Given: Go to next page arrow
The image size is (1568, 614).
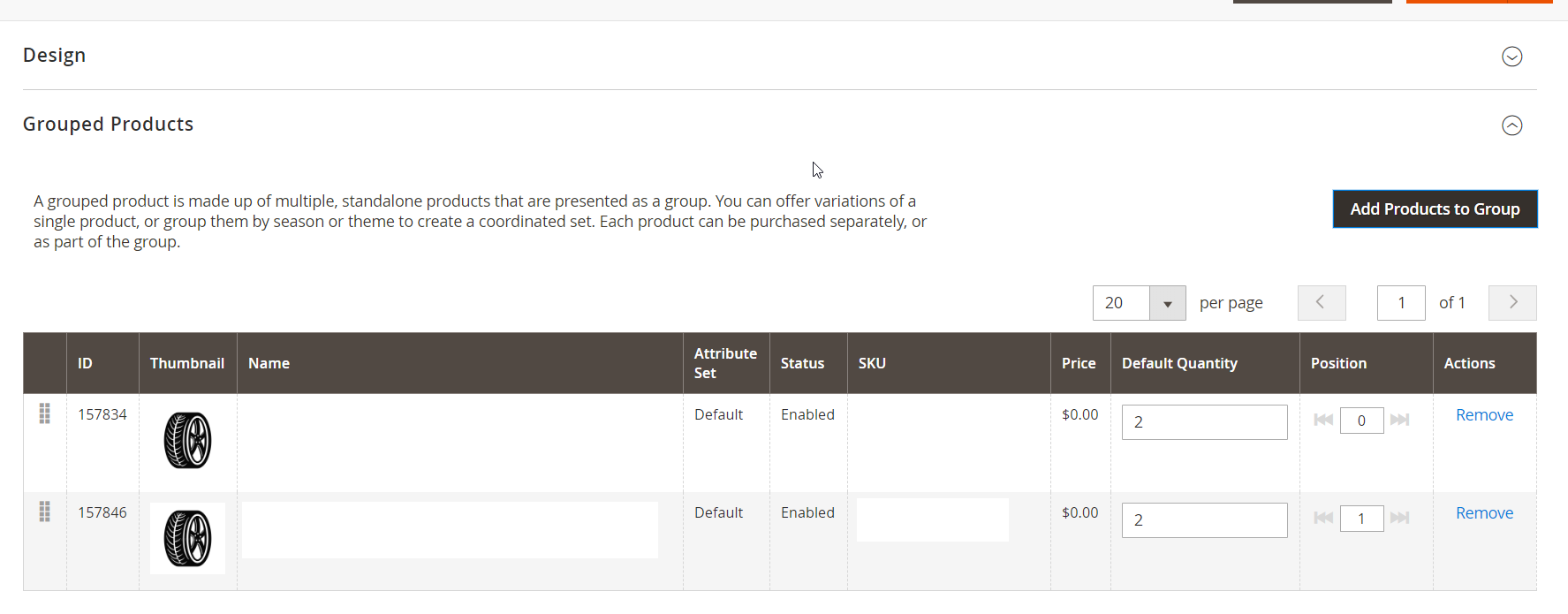Looking at the screenshot, I should click(x=1511, y=303).
